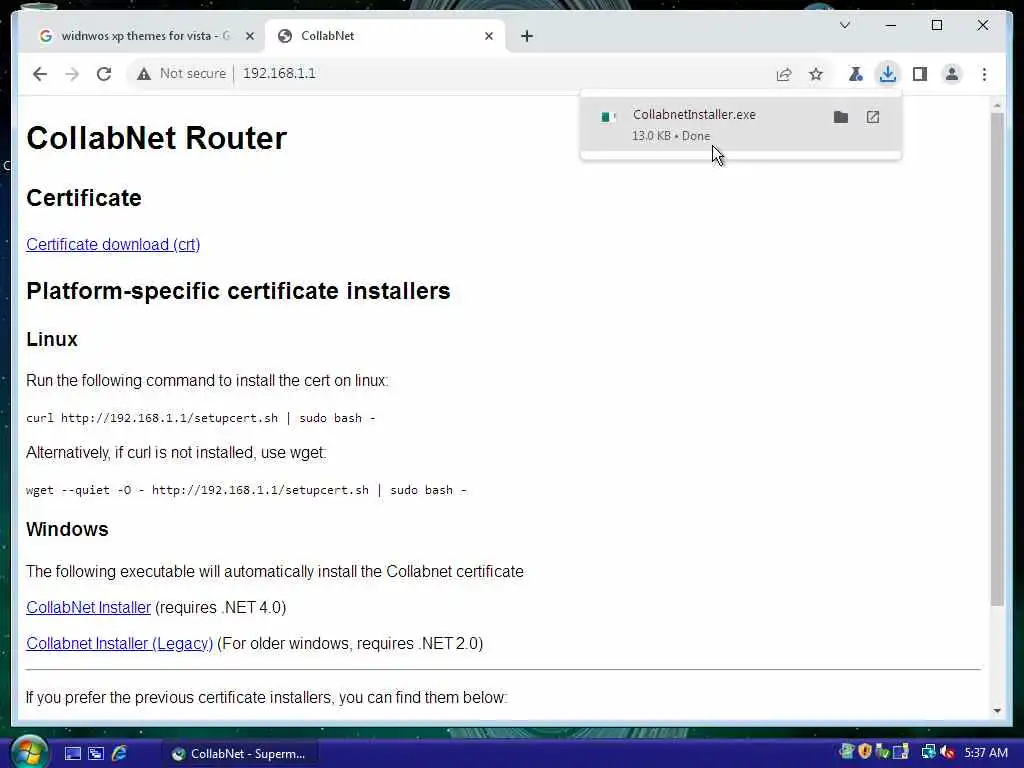Click the 'CollabNet Router' heading
The image size is (1024, 768).
(x=157, y=138)
